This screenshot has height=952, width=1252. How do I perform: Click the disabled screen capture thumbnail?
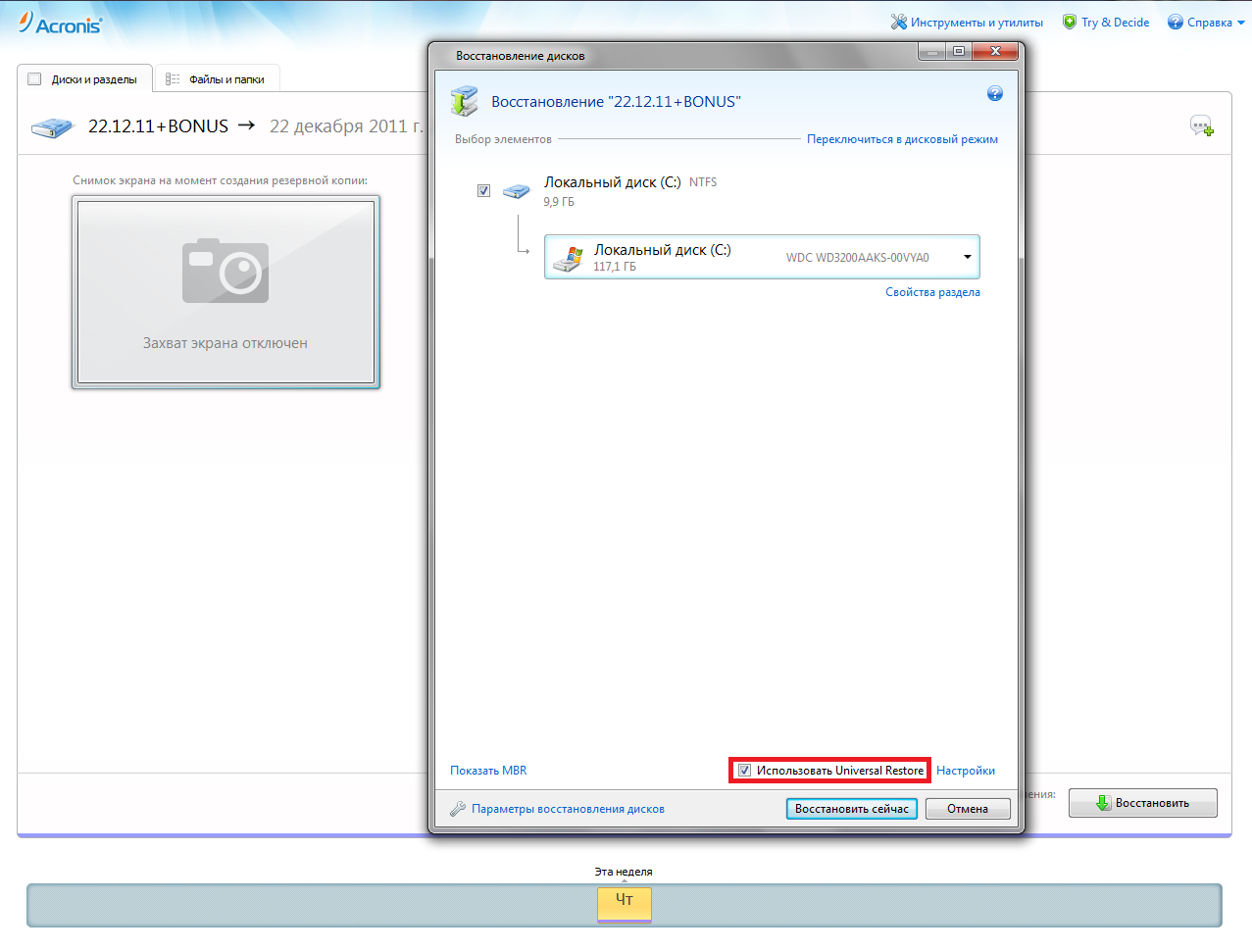tap(225, 292)
